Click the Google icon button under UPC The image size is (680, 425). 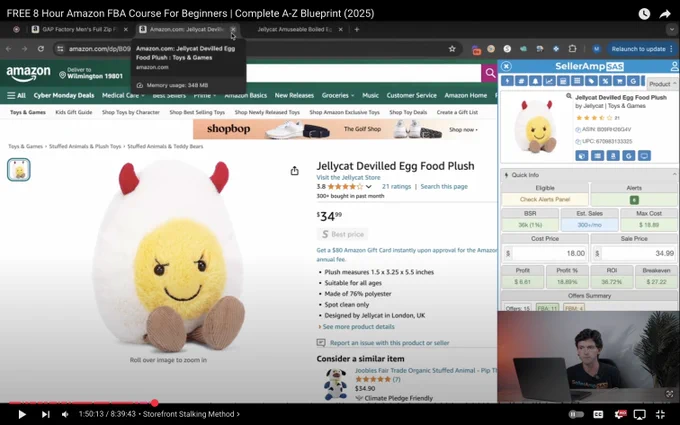(628, 156)
